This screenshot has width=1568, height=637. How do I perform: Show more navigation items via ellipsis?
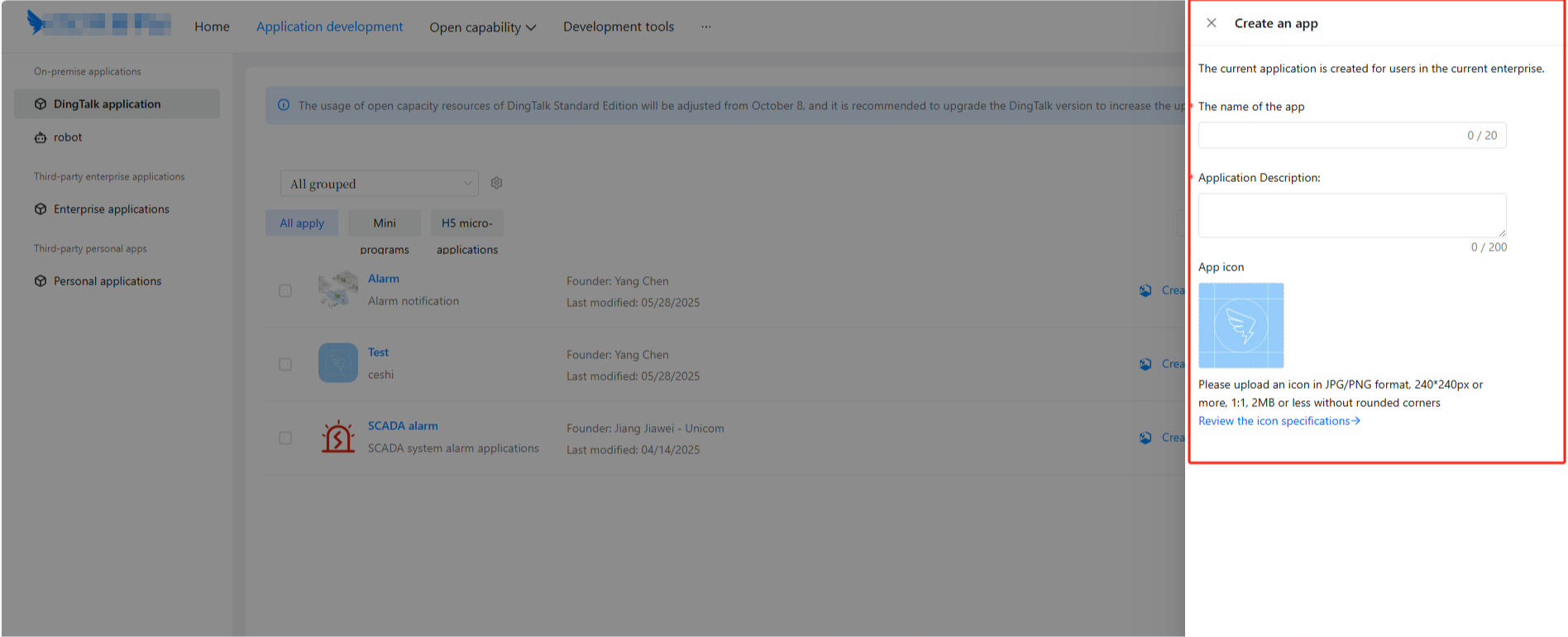(705, 26)
